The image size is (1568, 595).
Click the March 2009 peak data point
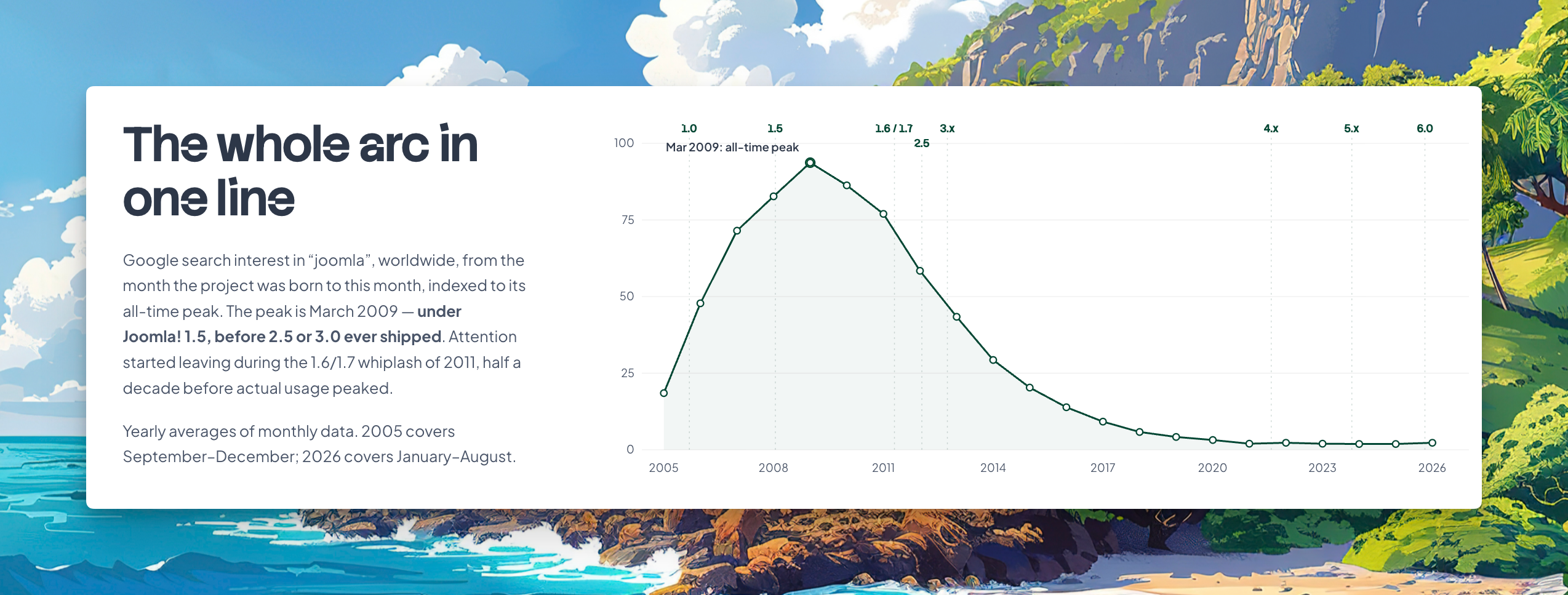coord(810,162)
